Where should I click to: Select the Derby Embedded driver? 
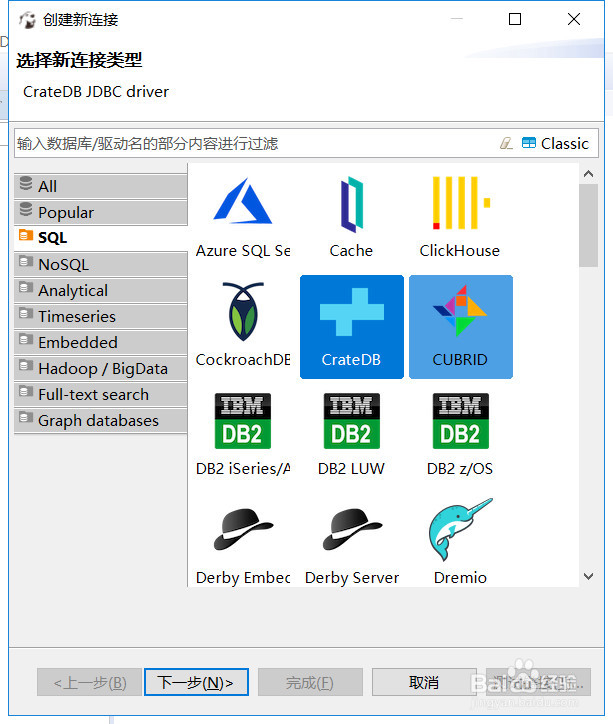(x=243, y=543)
